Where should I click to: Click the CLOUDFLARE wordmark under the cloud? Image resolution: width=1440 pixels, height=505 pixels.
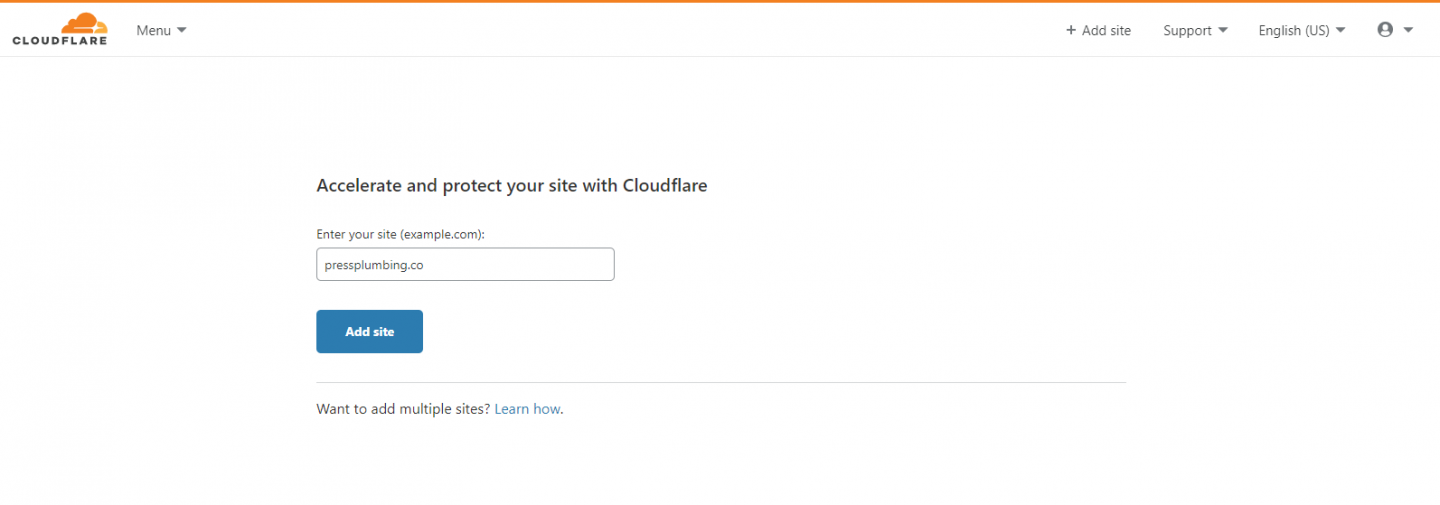pos(60,41)
